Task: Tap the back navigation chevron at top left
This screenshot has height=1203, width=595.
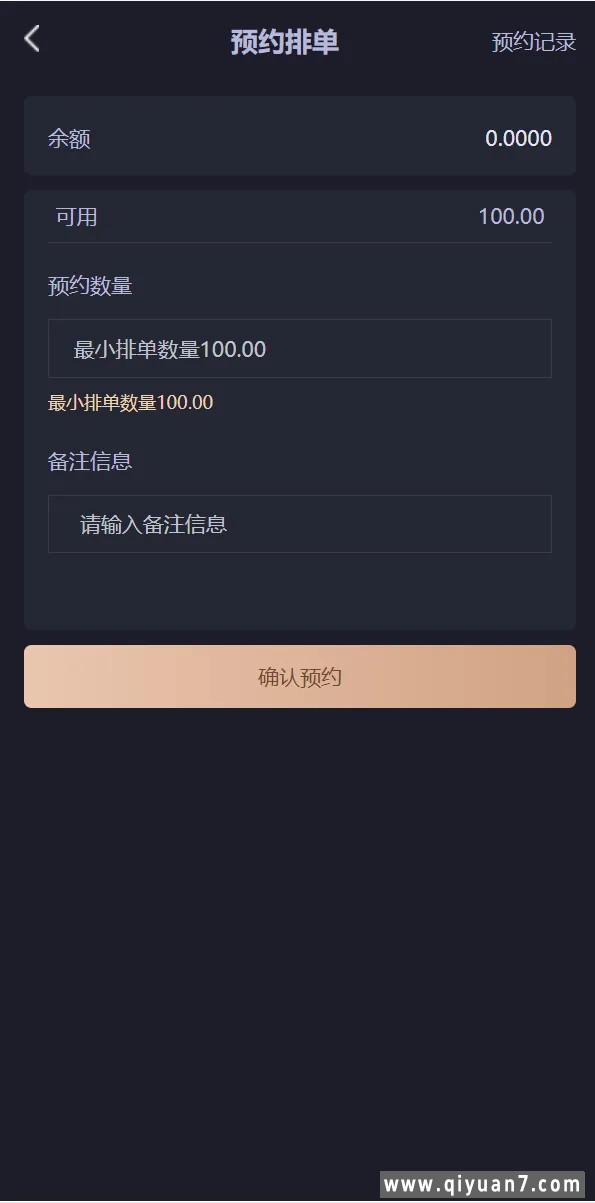Action: (32, 39)
